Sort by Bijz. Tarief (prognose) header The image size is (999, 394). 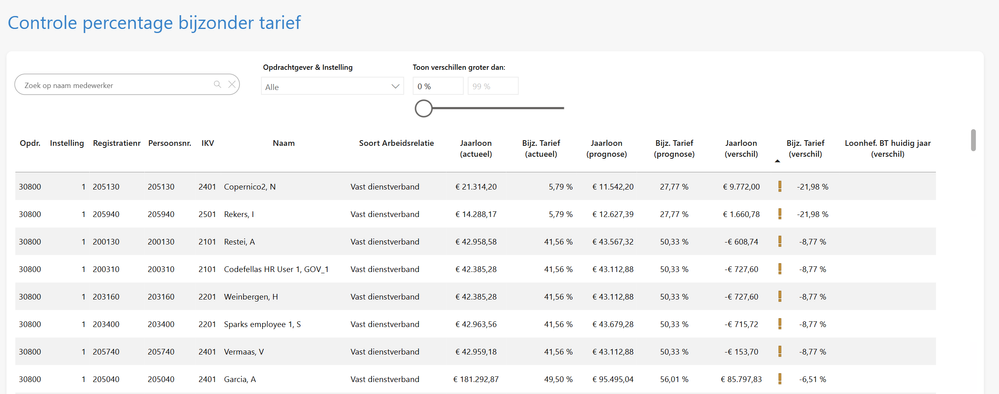[x=675, y=149]
